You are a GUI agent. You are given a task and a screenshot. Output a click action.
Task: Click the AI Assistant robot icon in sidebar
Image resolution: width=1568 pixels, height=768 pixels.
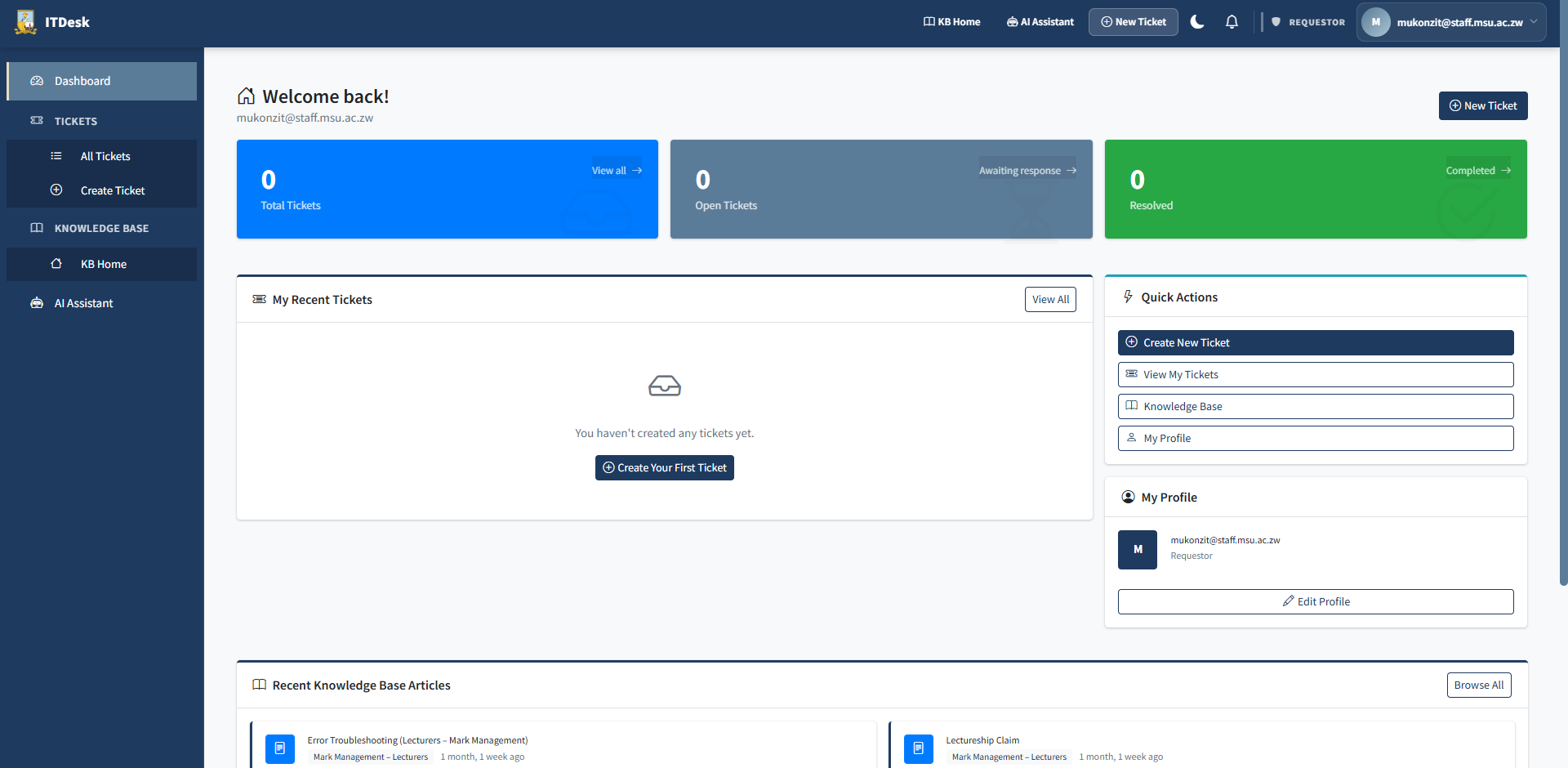[37, 303]
